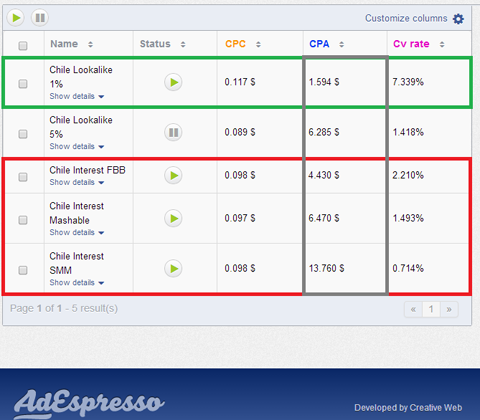Expand Show details for Chile Lookalike 5%
480x420 pixels.
77,146
